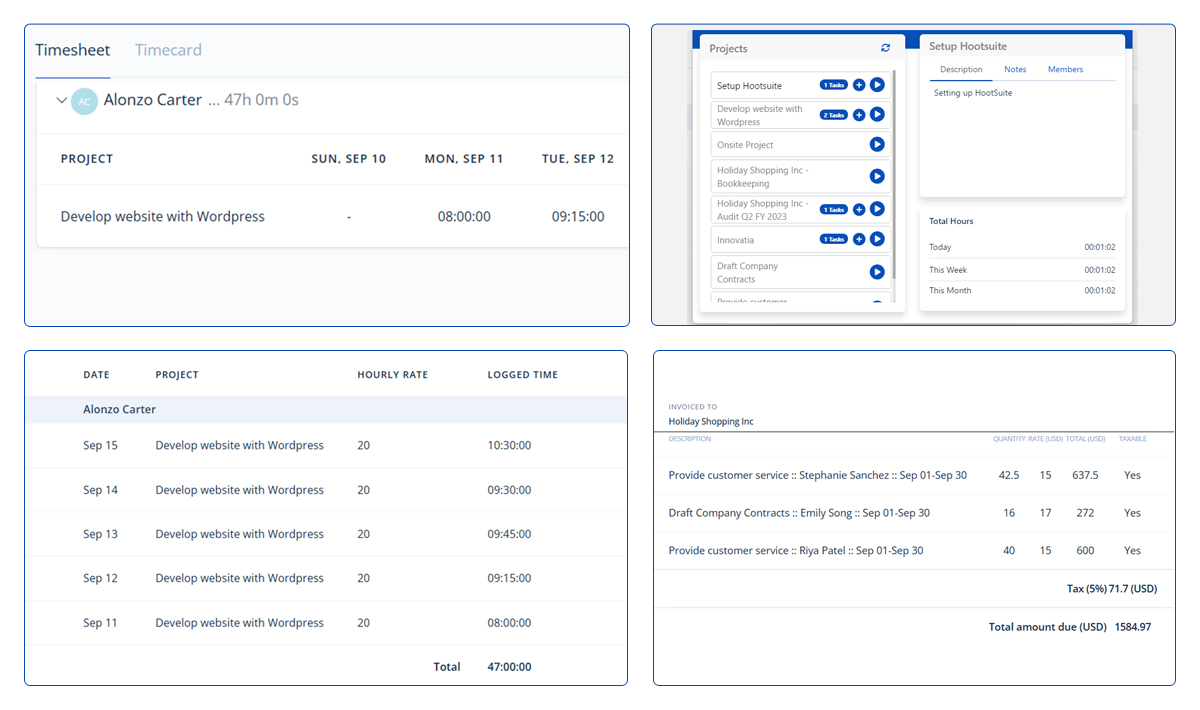Add a task to Setup Hootsuite
Viewport: 1200px width, 710px height.
coord(859,85)
